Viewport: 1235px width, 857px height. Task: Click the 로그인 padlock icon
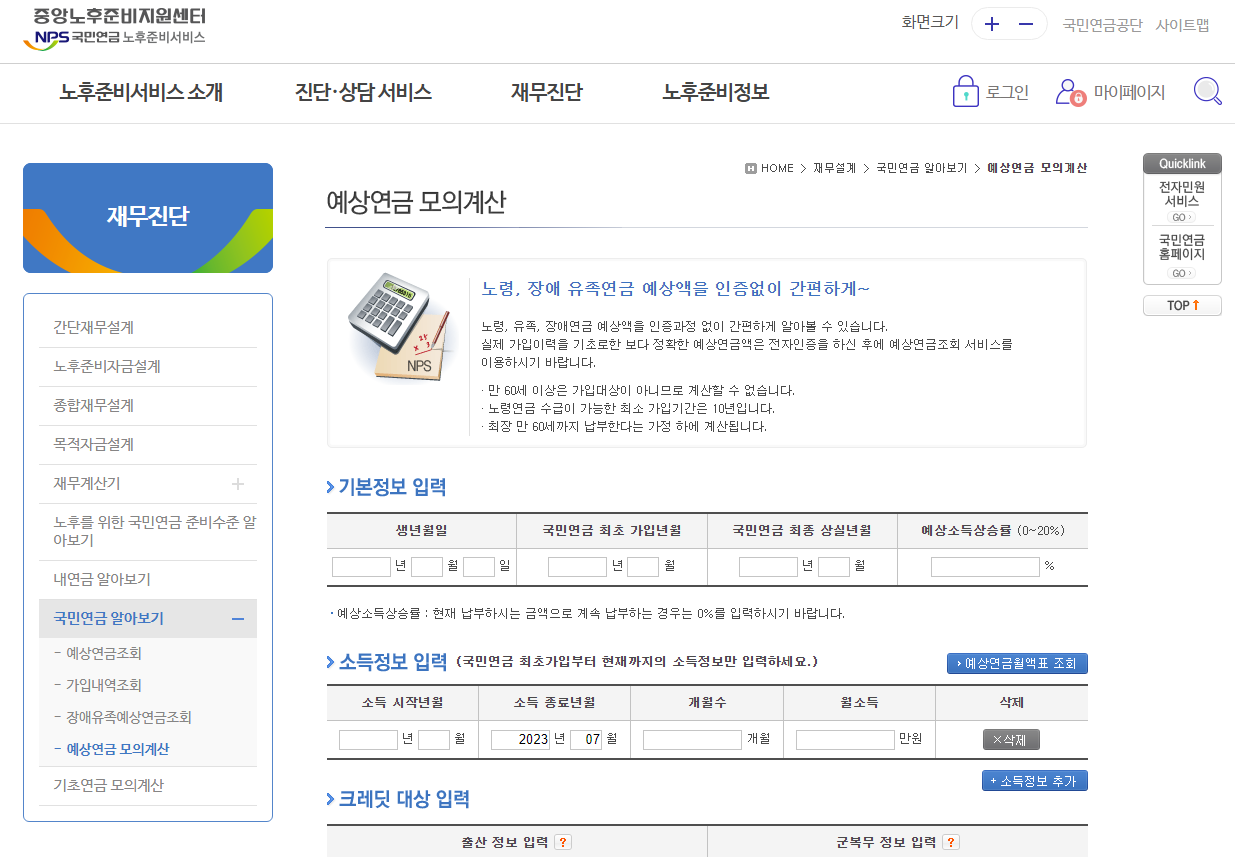[966, 90]
